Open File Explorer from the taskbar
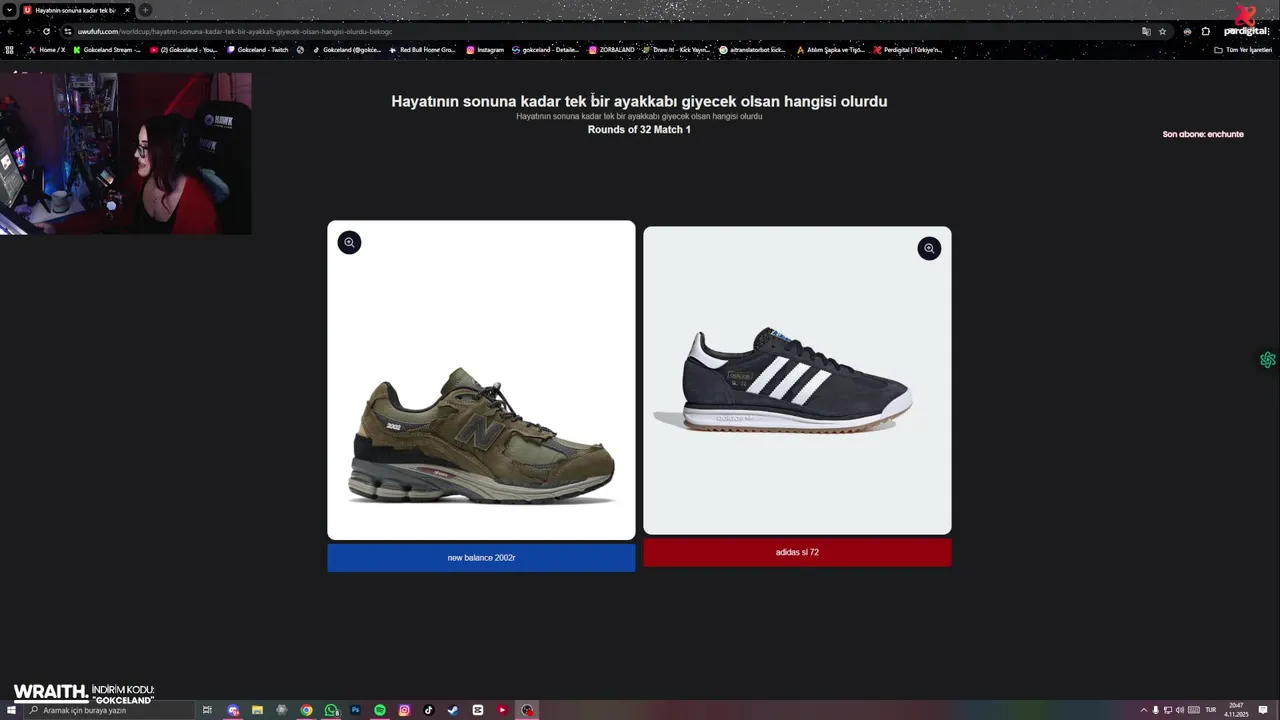Screen dimensions: 1280x720 tap(257, 710)
